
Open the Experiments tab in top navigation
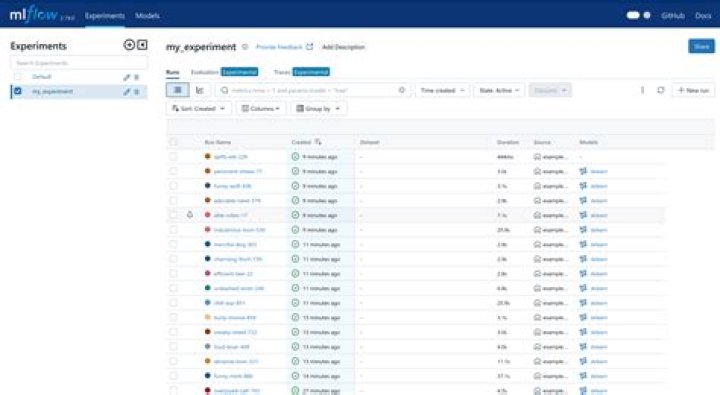[105, 16]
